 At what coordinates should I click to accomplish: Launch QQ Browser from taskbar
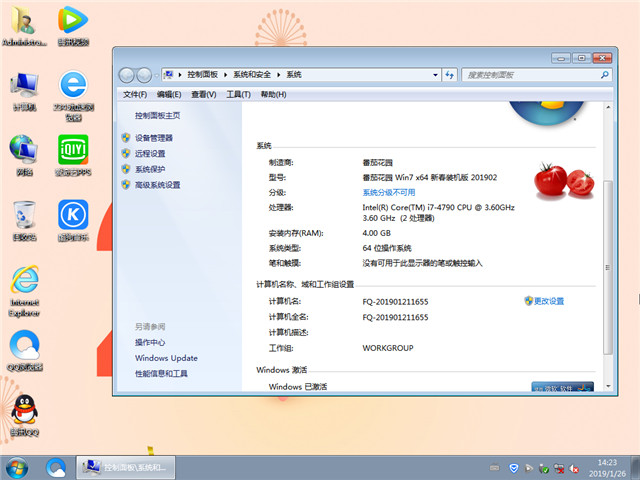pos(56,468)
